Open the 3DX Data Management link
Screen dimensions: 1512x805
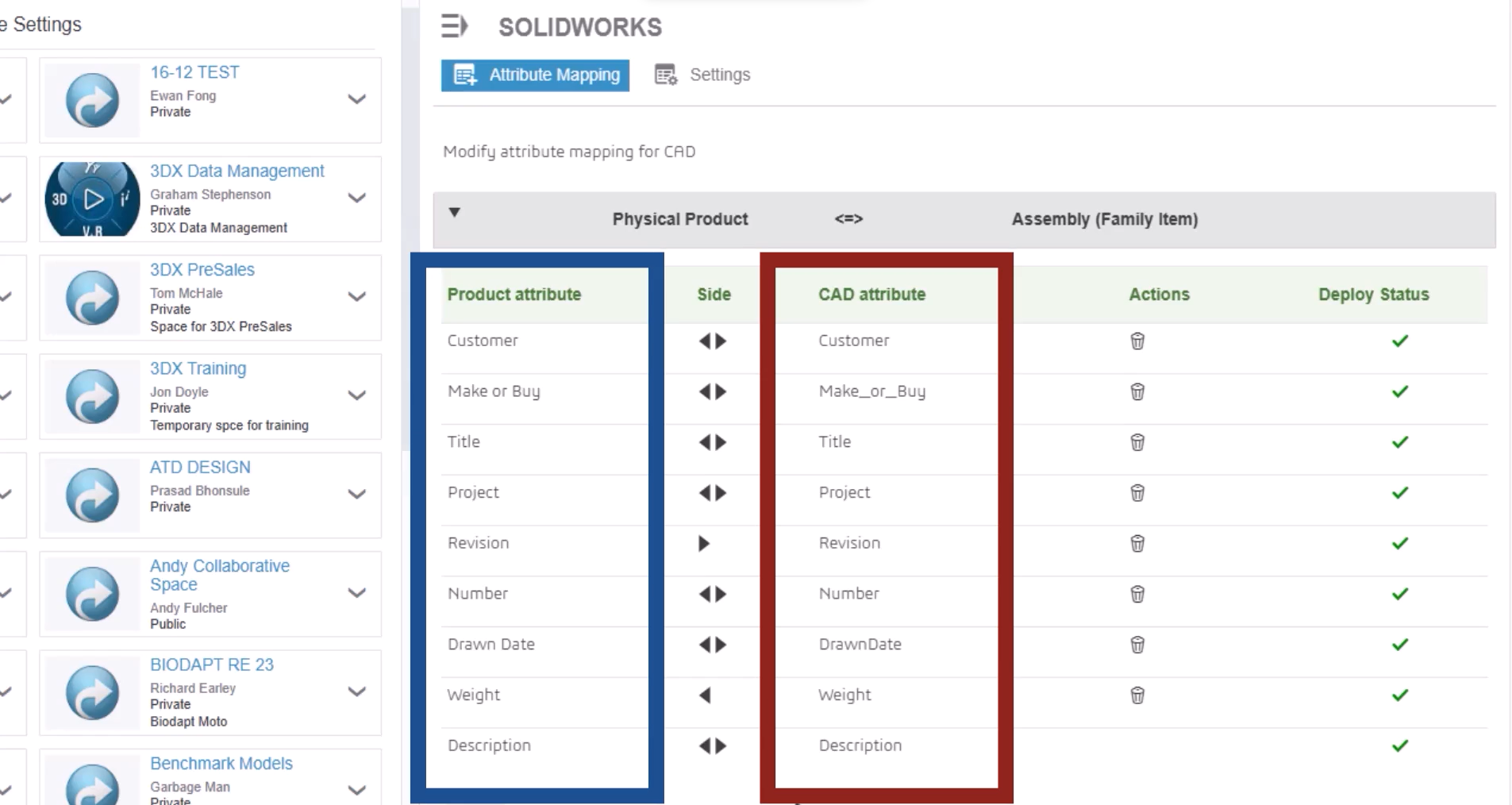click(x=237, y=171)
